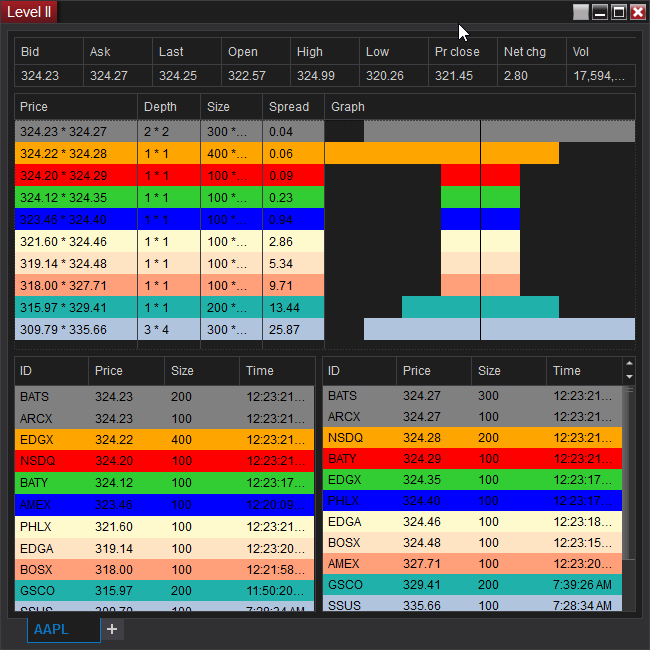Click the Open value 322.57
Screen dimensions: 650x650
point(256,75)
